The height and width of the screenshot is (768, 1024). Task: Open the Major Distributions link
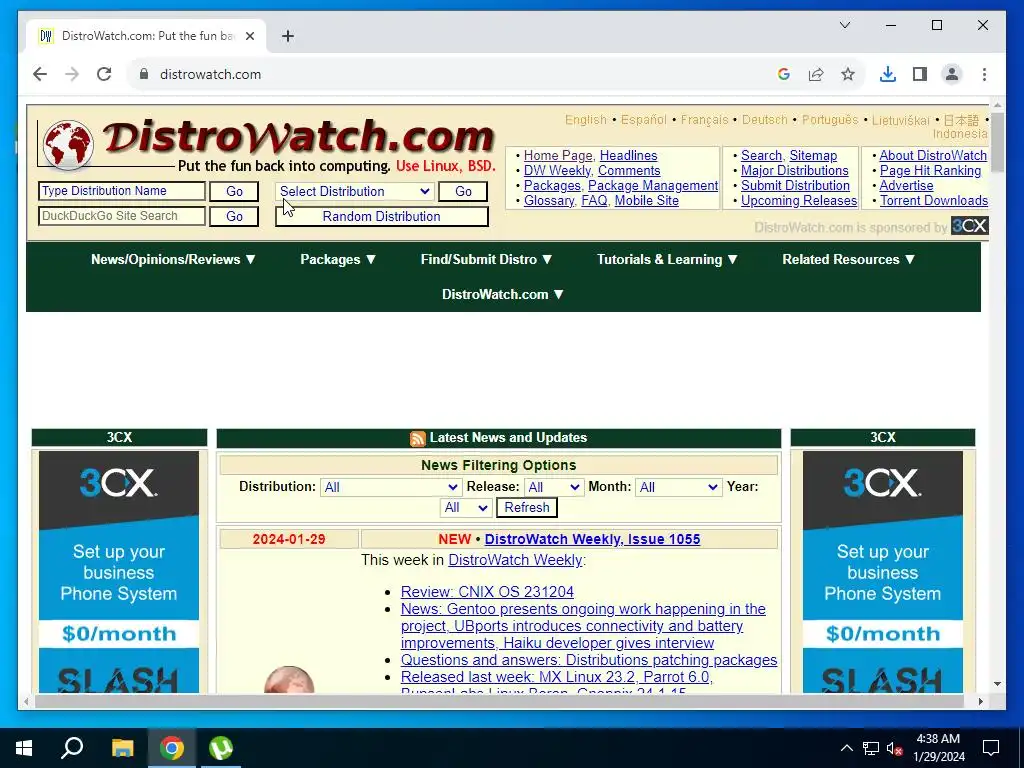tap(794, 170)
